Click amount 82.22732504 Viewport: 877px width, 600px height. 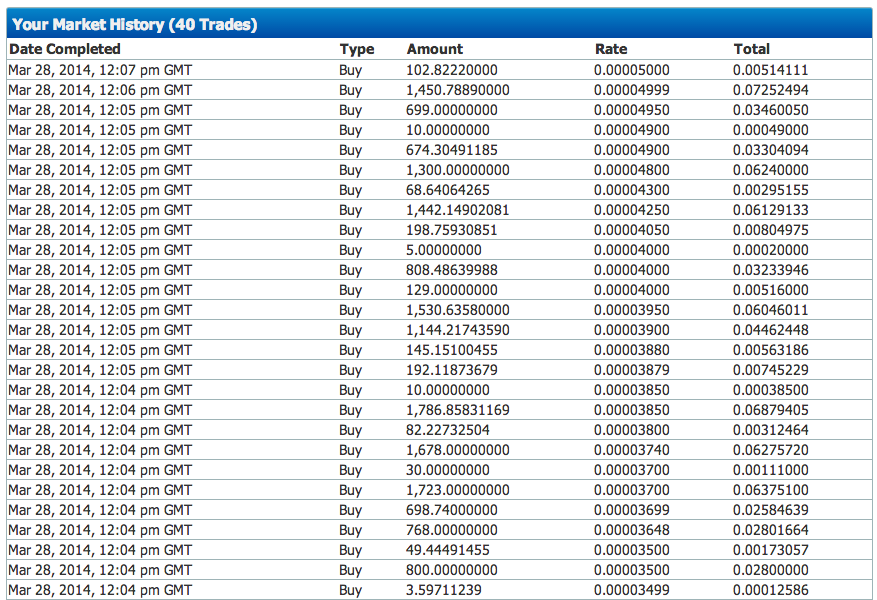[x=448, y=431]
